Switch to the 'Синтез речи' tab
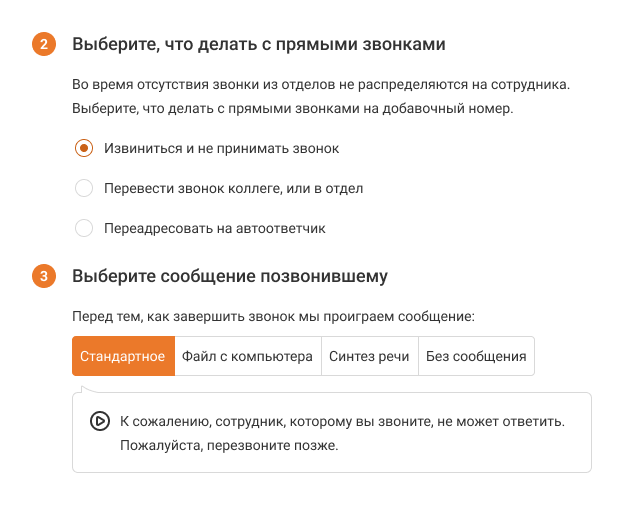 (x=368, y=356)
